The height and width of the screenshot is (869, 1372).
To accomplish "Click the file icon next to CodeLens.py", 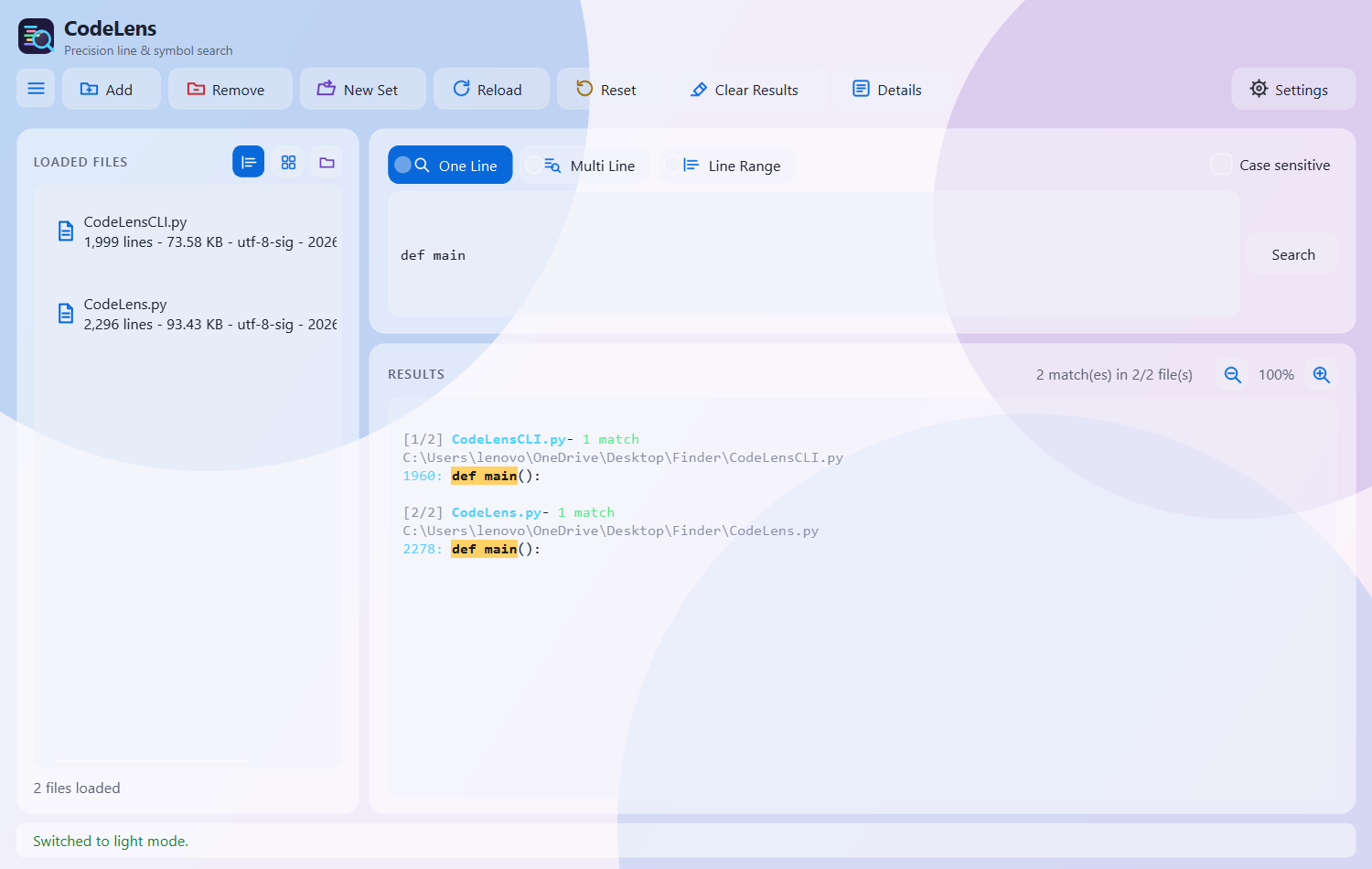I will coord(66,313).
